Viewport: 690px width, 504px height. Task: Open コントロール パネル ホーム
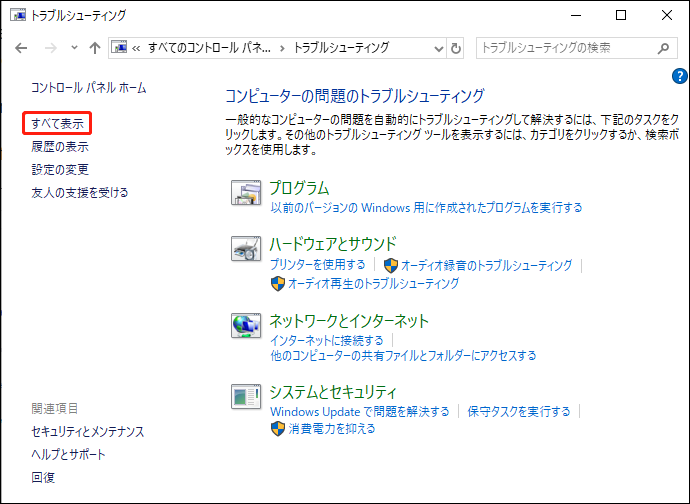(x=88, y=88)
